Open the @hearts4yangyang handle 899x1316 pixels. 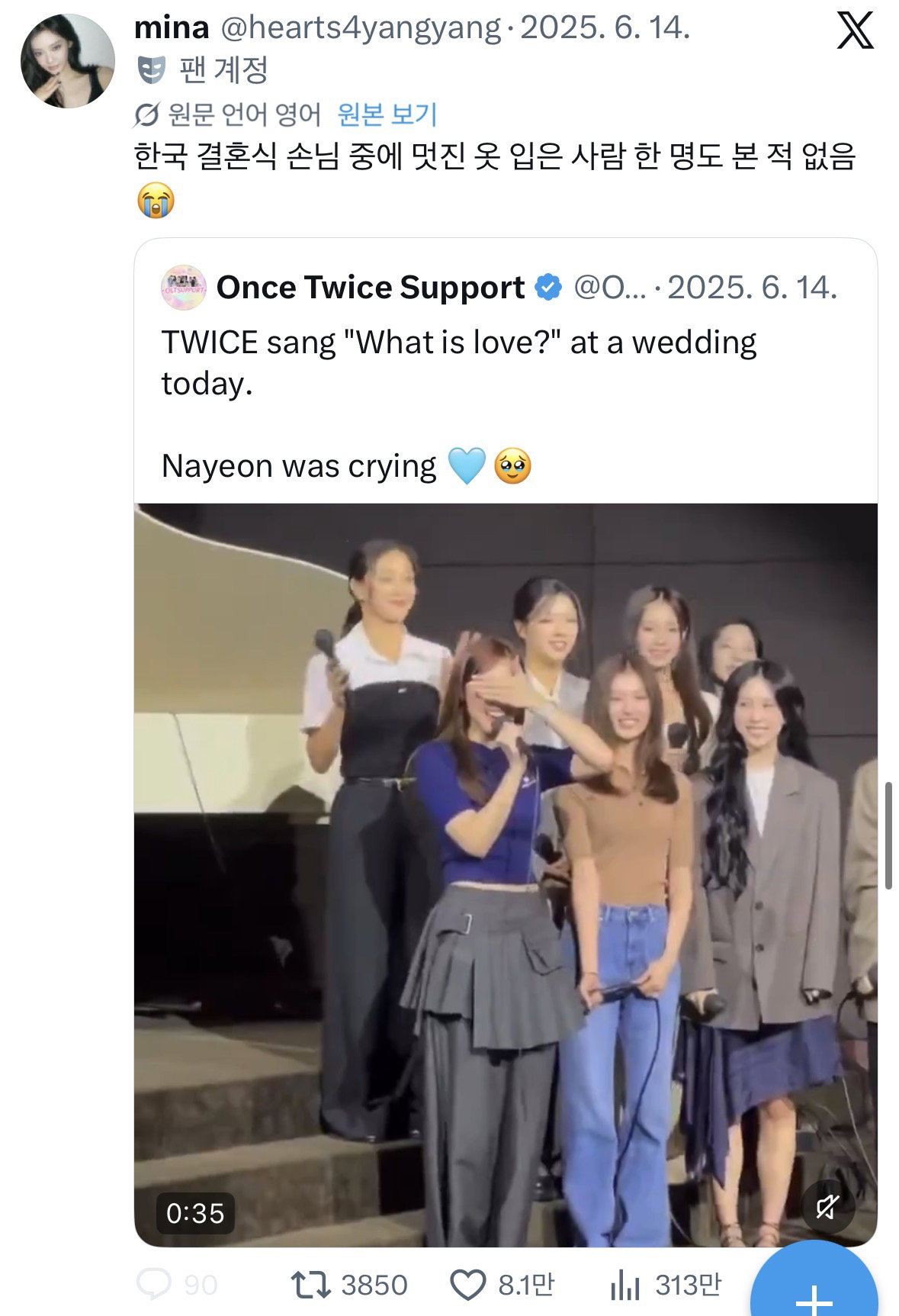pos(361,28)
